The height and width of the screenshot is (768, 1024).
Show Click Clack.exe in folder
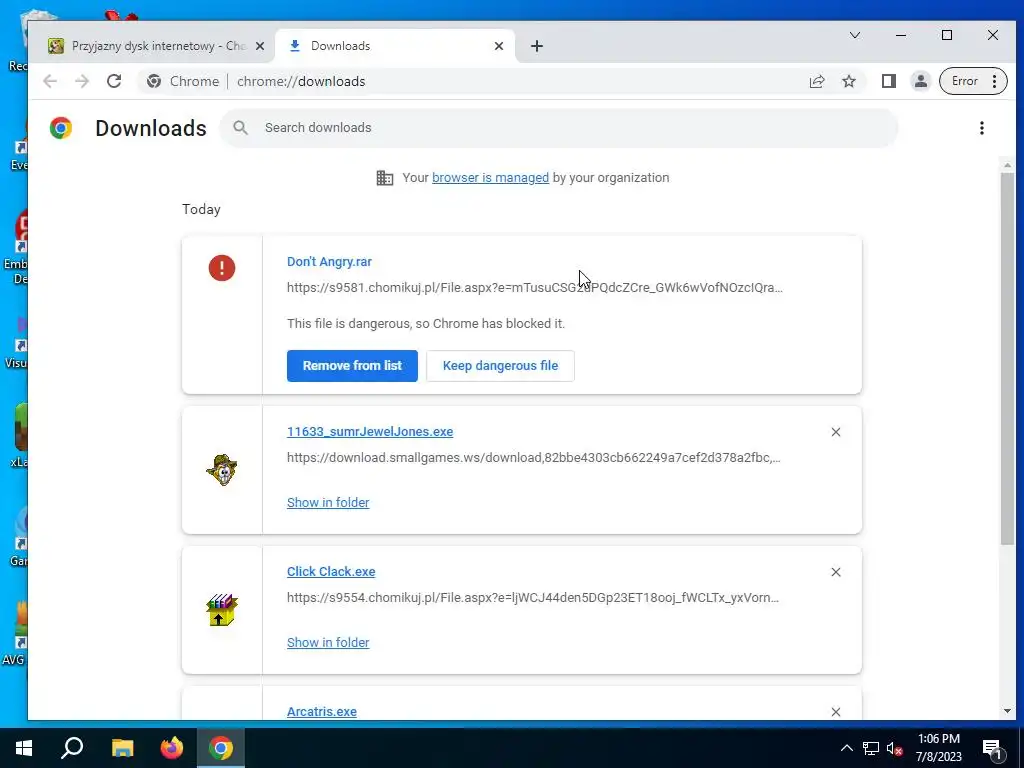click(328, 642)
